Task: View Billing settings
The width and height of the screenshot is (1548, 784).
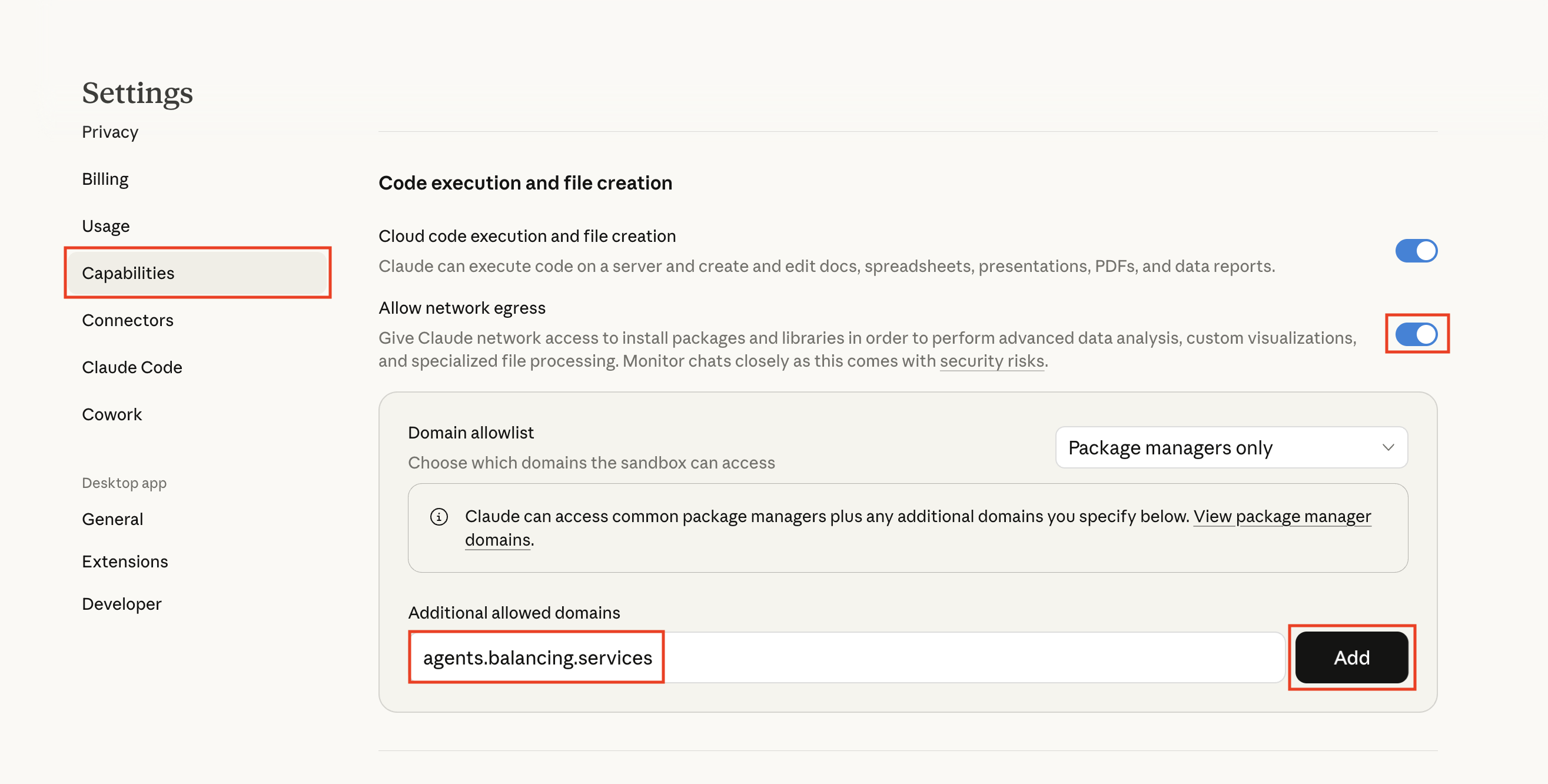Action: [x=105, y=178]
